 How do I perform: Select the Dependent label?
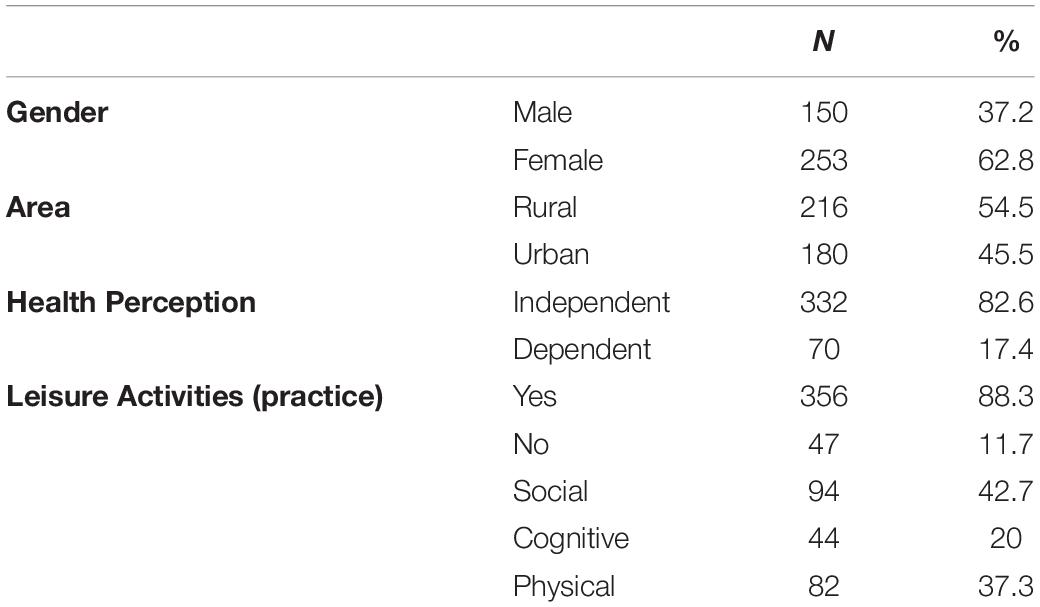[x=582, y=350]
